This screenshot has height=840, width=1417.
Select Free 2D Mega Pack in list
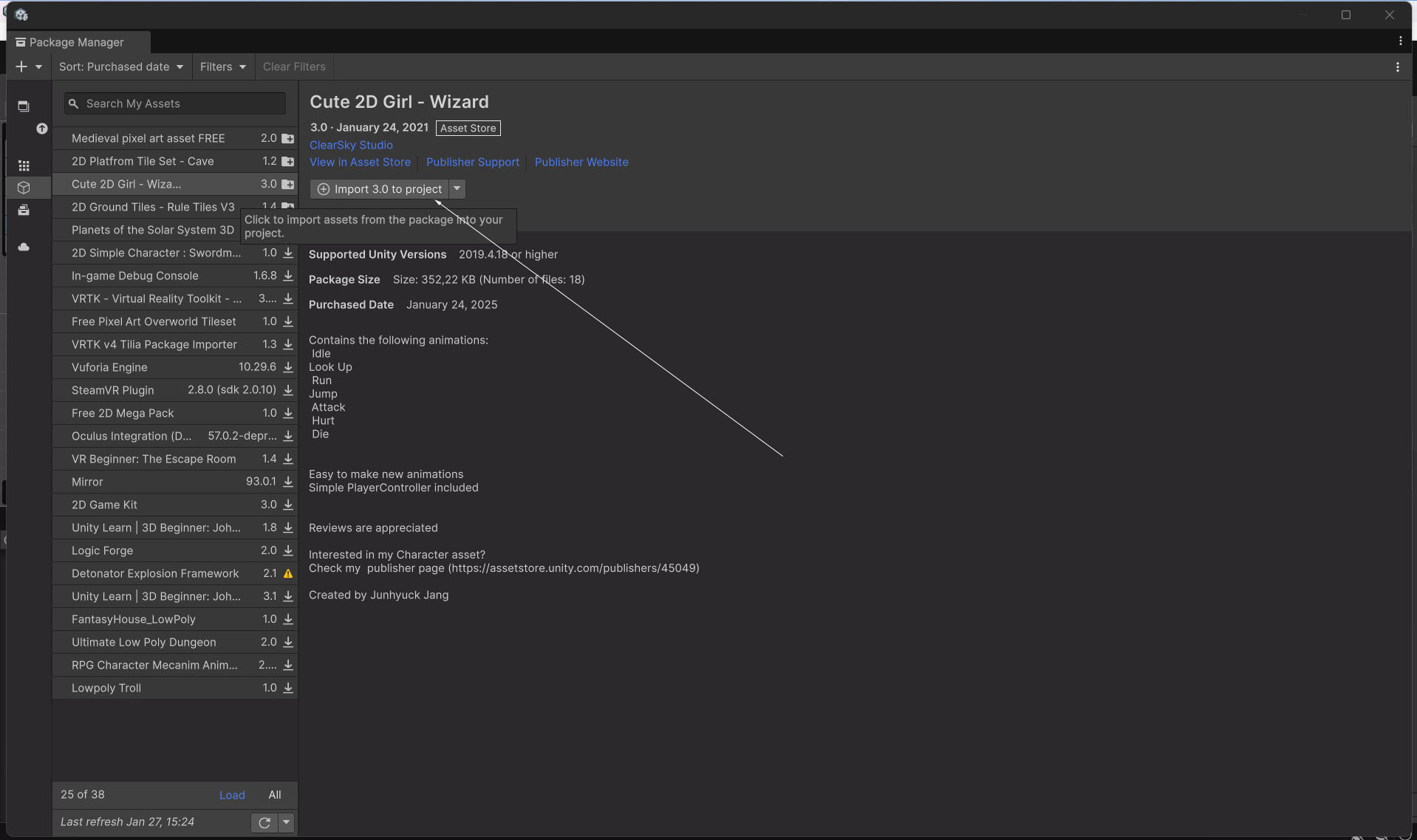123,413
